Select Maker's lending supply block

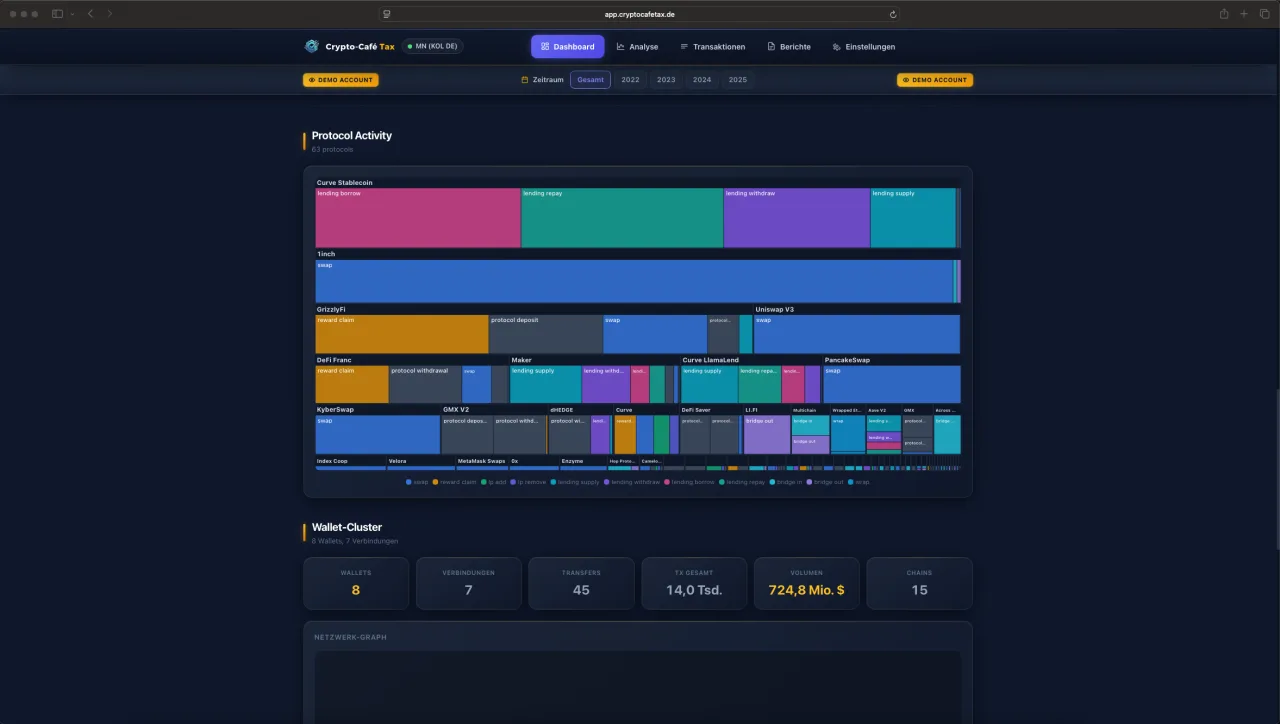546,384
